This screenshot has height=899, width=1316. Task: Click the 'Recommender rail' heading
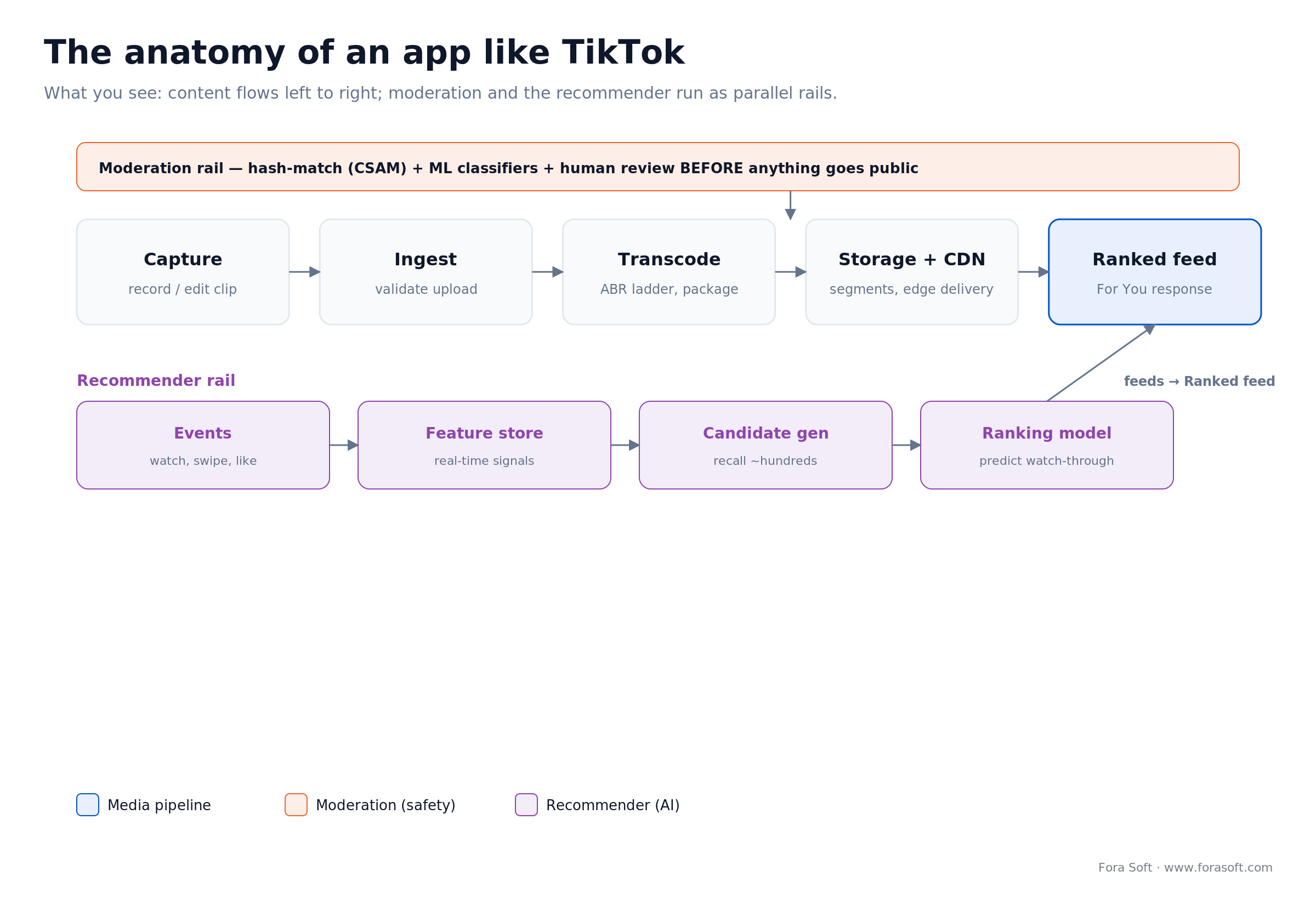(x=156, y=380)
